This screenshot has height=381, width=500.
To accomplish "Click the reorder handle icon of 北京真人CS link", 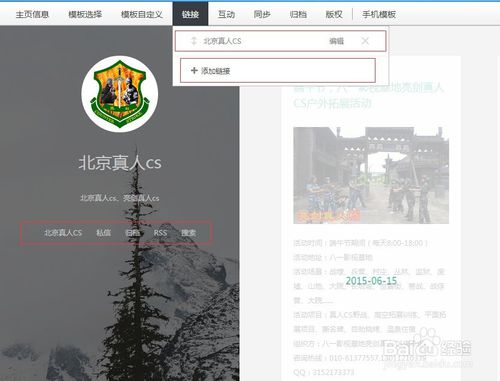I will pyautogui.click(x=193, y=41).
